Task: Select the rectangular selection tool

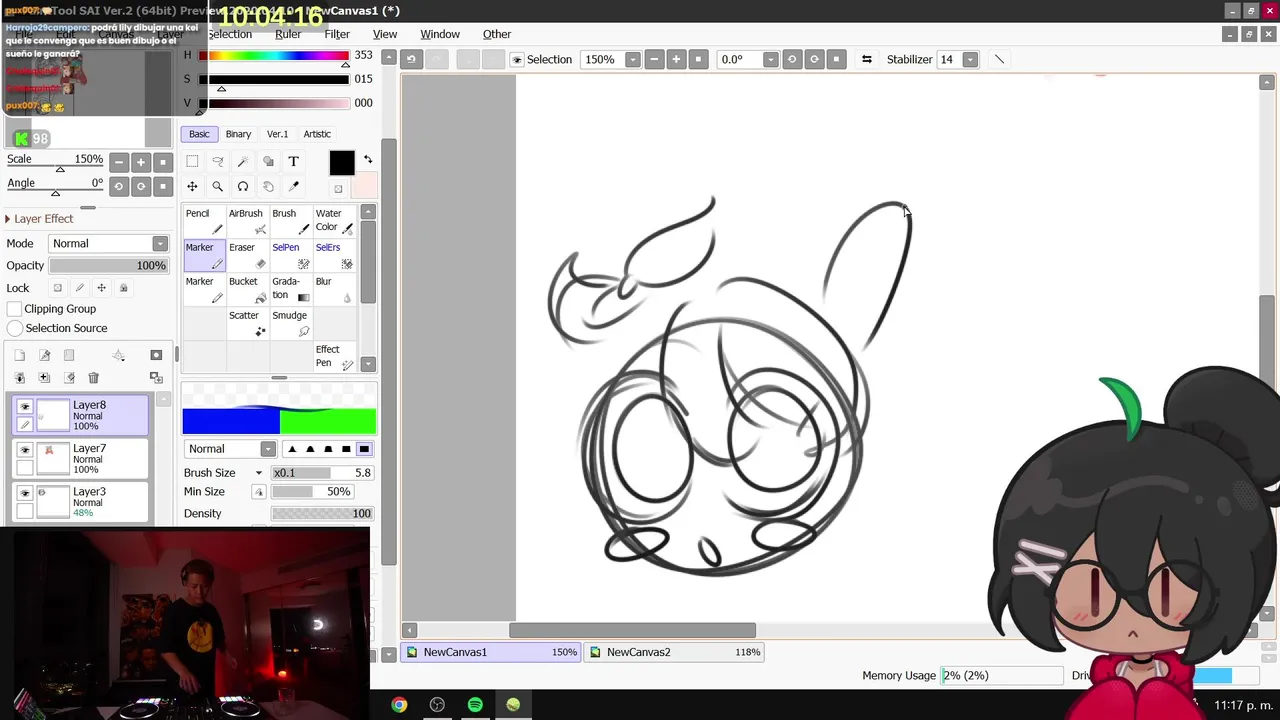Action: coord(192,161)
